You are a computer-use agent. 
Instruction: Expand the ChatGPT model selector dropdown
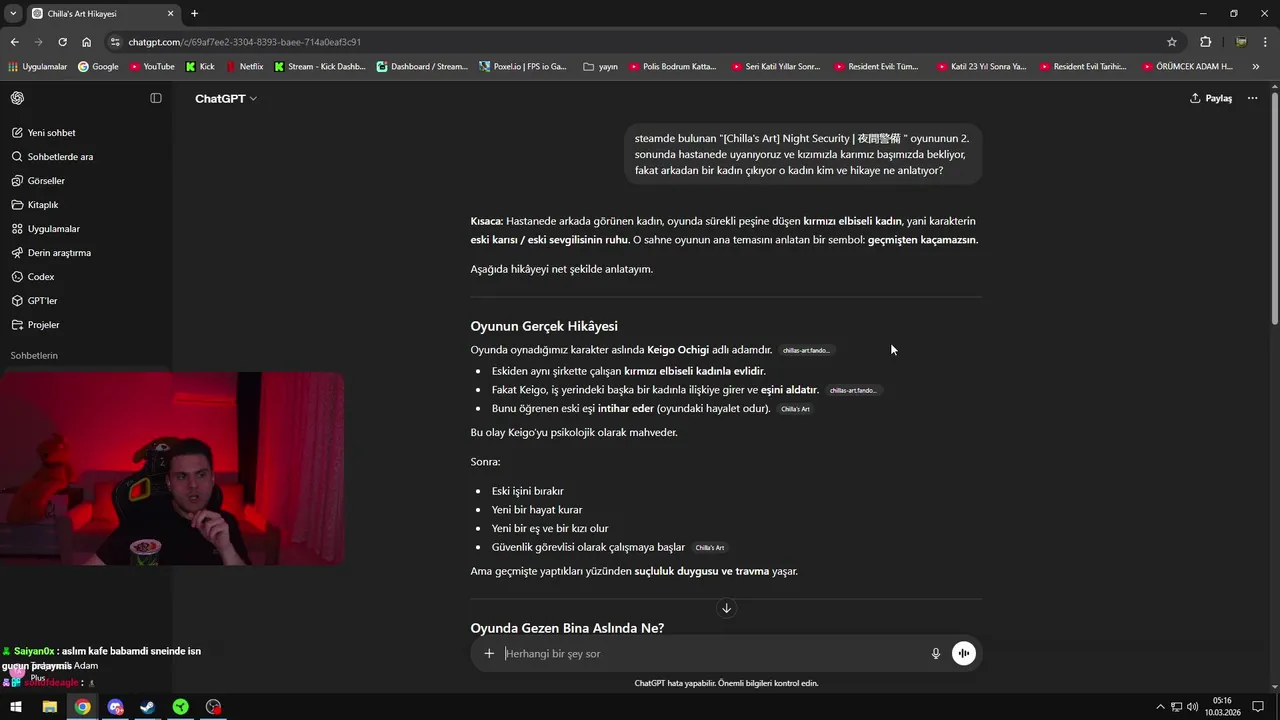click(x=226, y=99)
